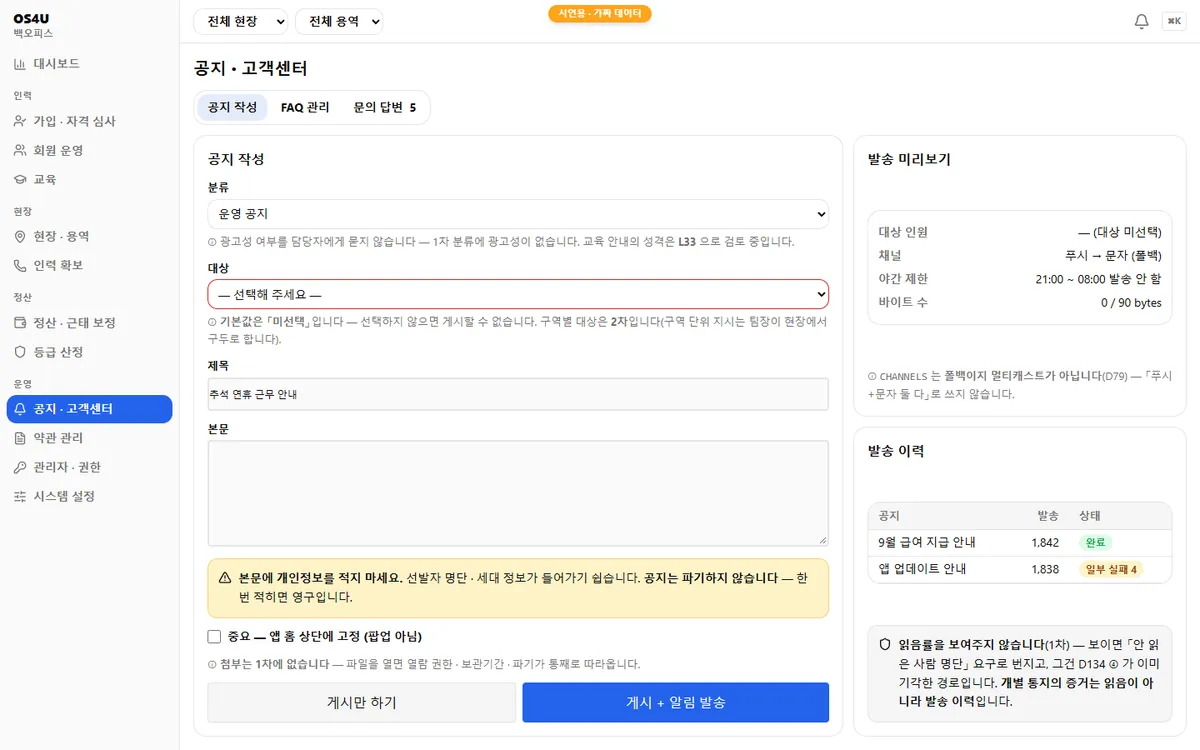Screen dimensions: 1200x750
Task: Click the 정산 · 근태 보정 wallet icon
Action: coord(20,323)
